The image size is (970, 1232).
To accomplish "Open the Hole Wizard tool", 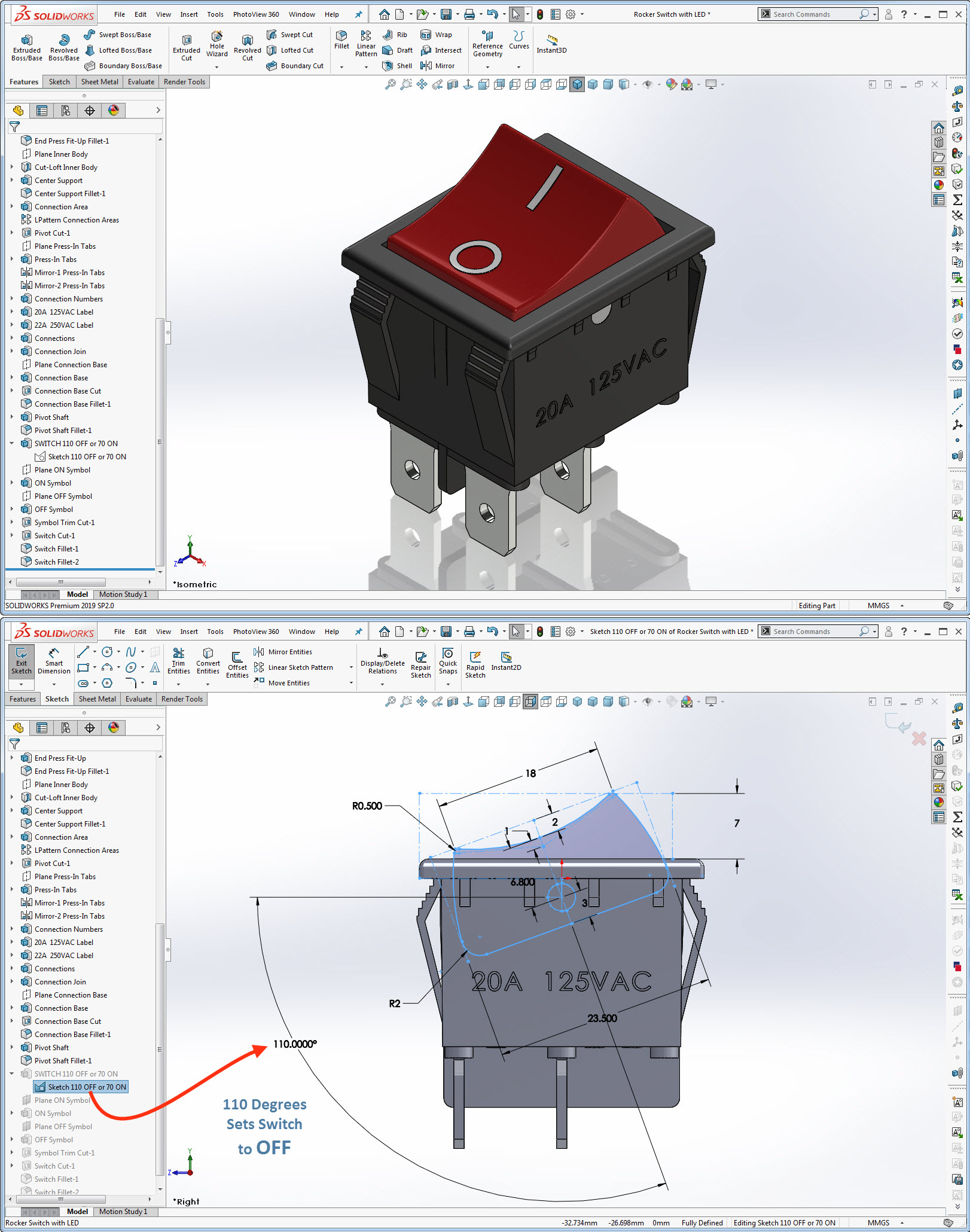I will pos(217,45).
